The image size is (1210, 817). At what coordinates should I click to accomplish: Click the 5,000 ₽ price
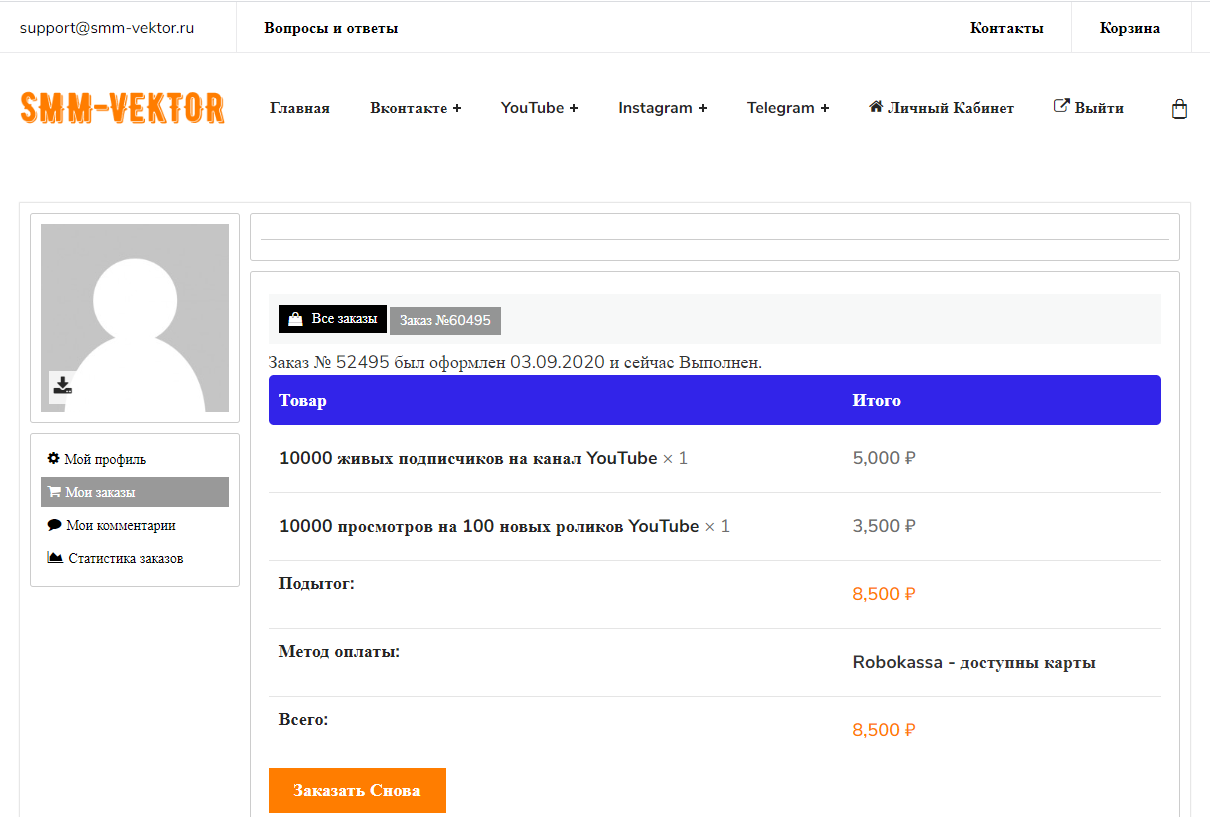pos(884,458)
